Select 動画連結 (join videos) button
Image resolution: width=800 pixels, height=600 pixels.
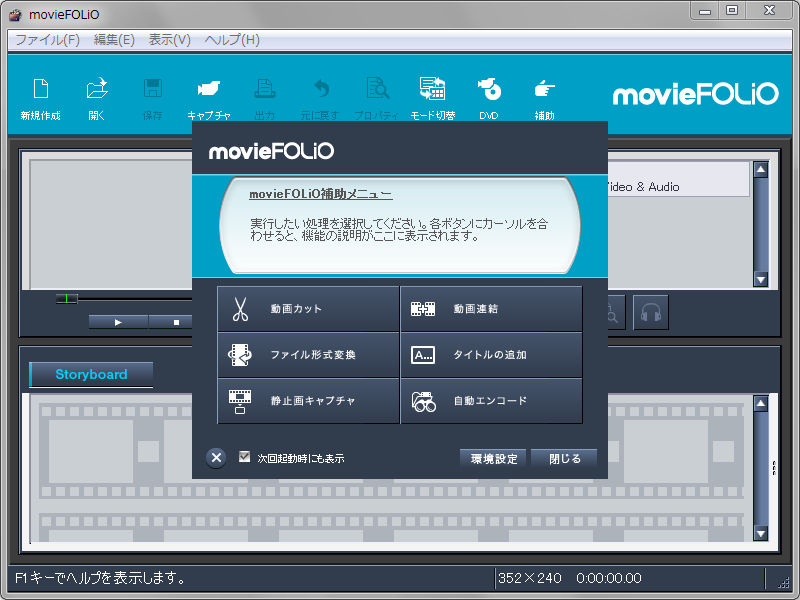(x=491, y=309)
